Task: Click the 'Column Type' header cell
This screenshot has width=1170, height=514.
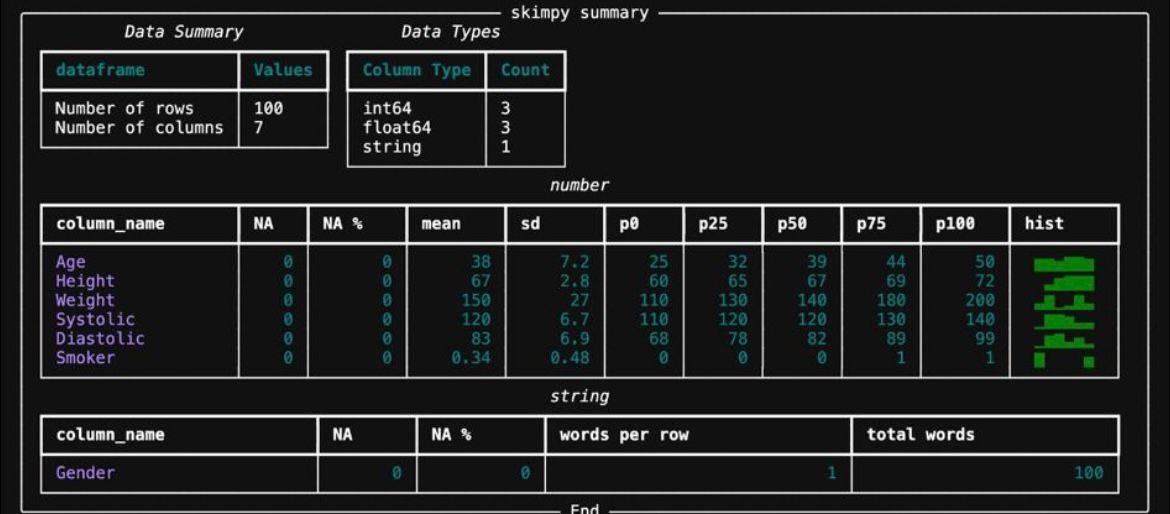Action: click(x=417, y=70)
